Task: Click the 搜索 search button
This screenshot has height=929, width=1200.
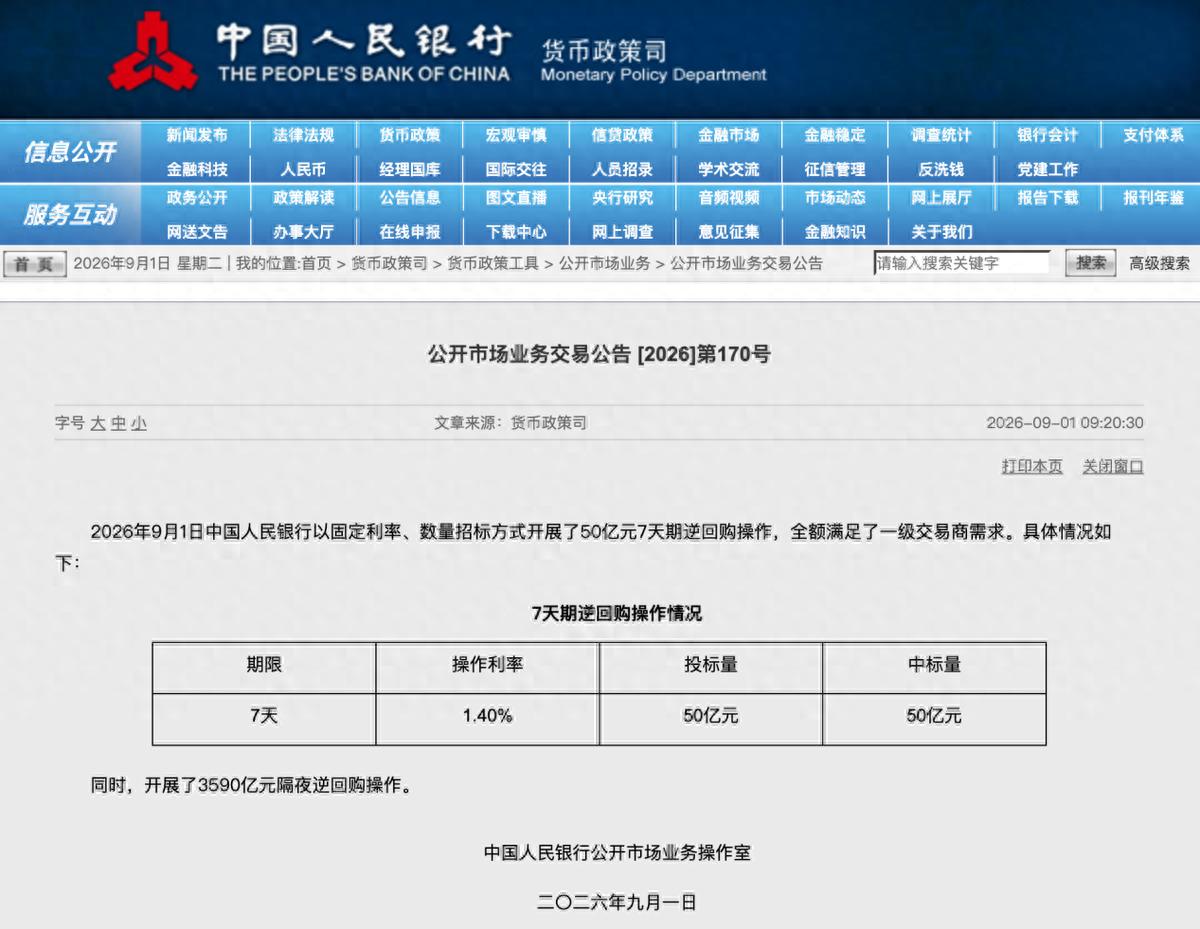Action: pyautogui.click(x=1090, y=263)
